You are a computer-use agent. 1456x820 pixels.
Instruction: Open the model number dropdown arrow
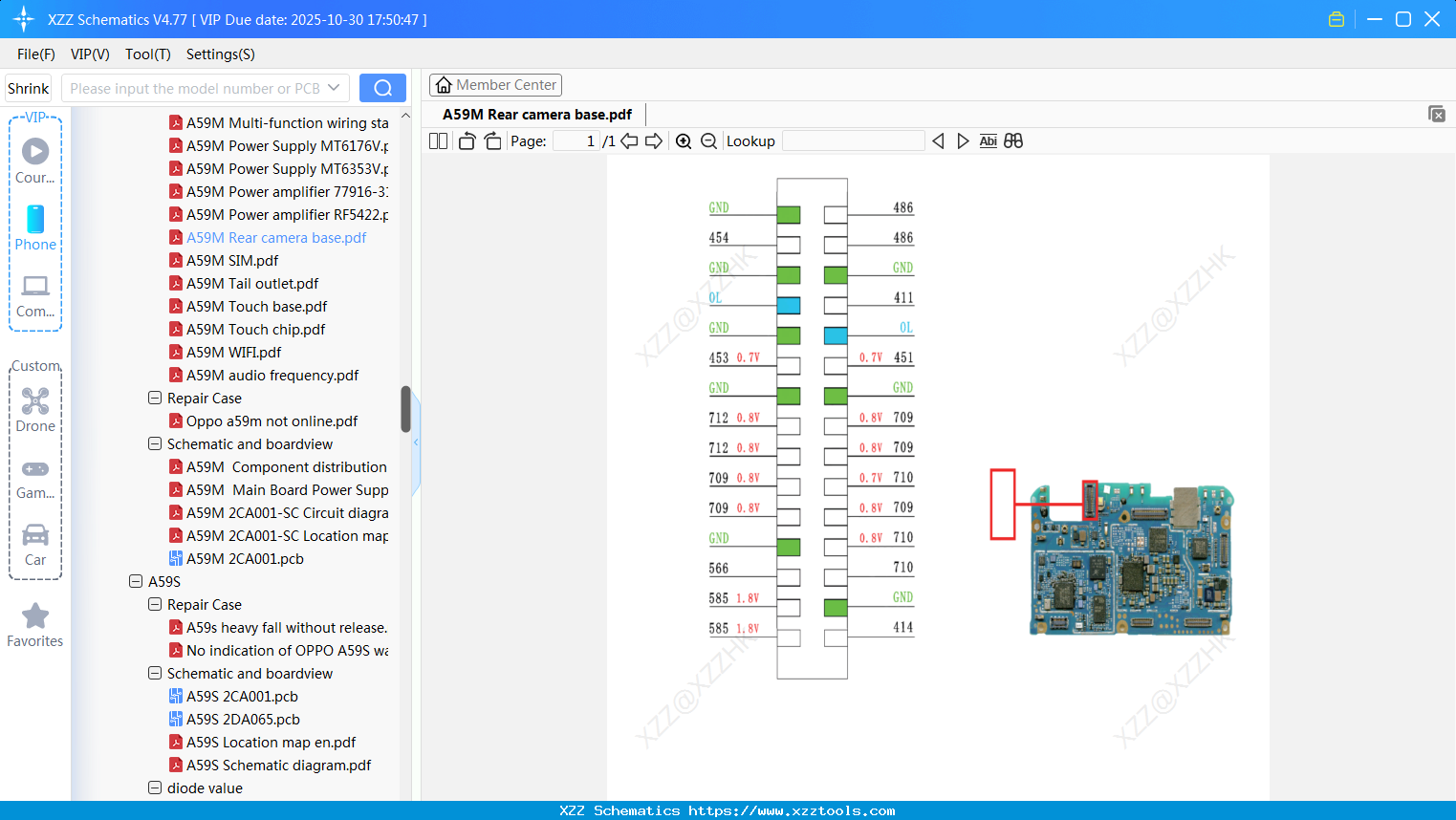tap(334, 88)
